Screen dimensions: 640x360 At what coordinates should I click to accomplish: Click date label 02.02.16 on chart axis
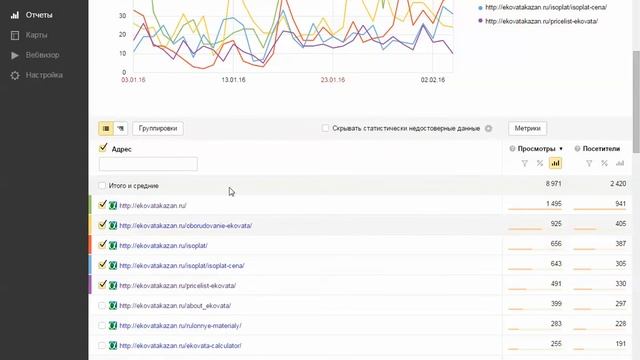tap(433, 80)
